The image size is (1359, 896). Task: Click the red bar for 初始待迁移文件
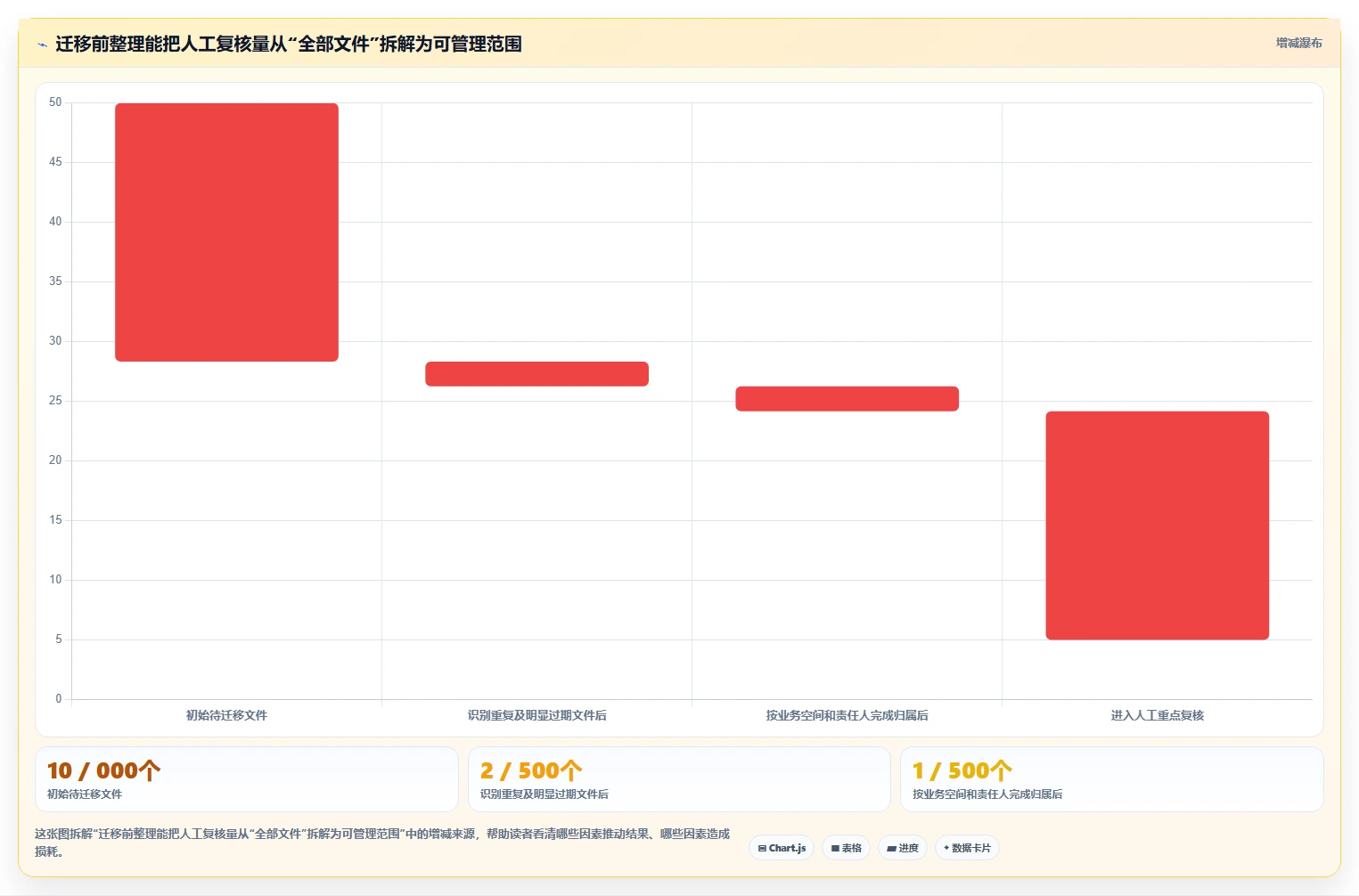226,232
